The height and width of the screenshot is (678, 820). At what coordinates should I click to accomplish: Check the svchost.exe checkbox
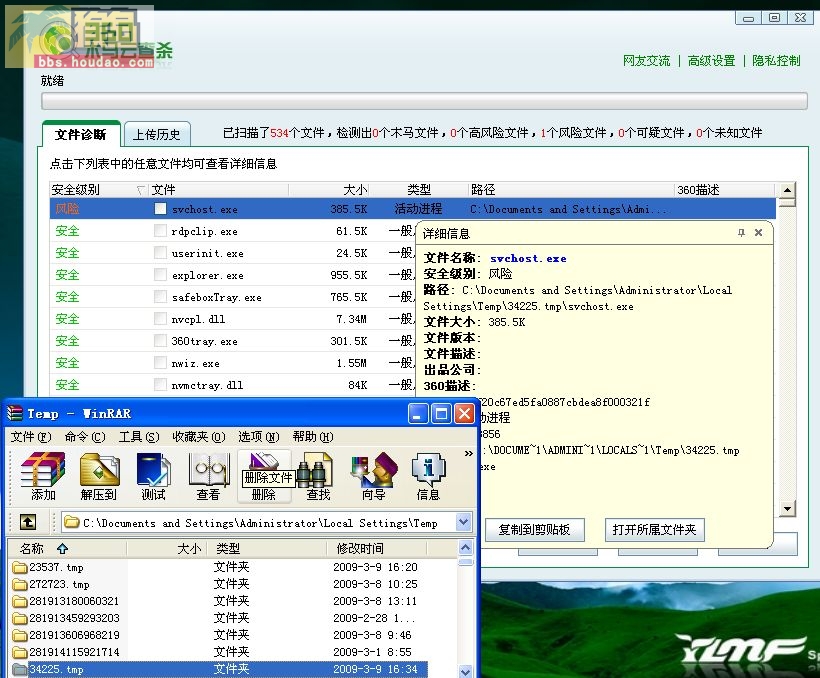click(161, 209)
